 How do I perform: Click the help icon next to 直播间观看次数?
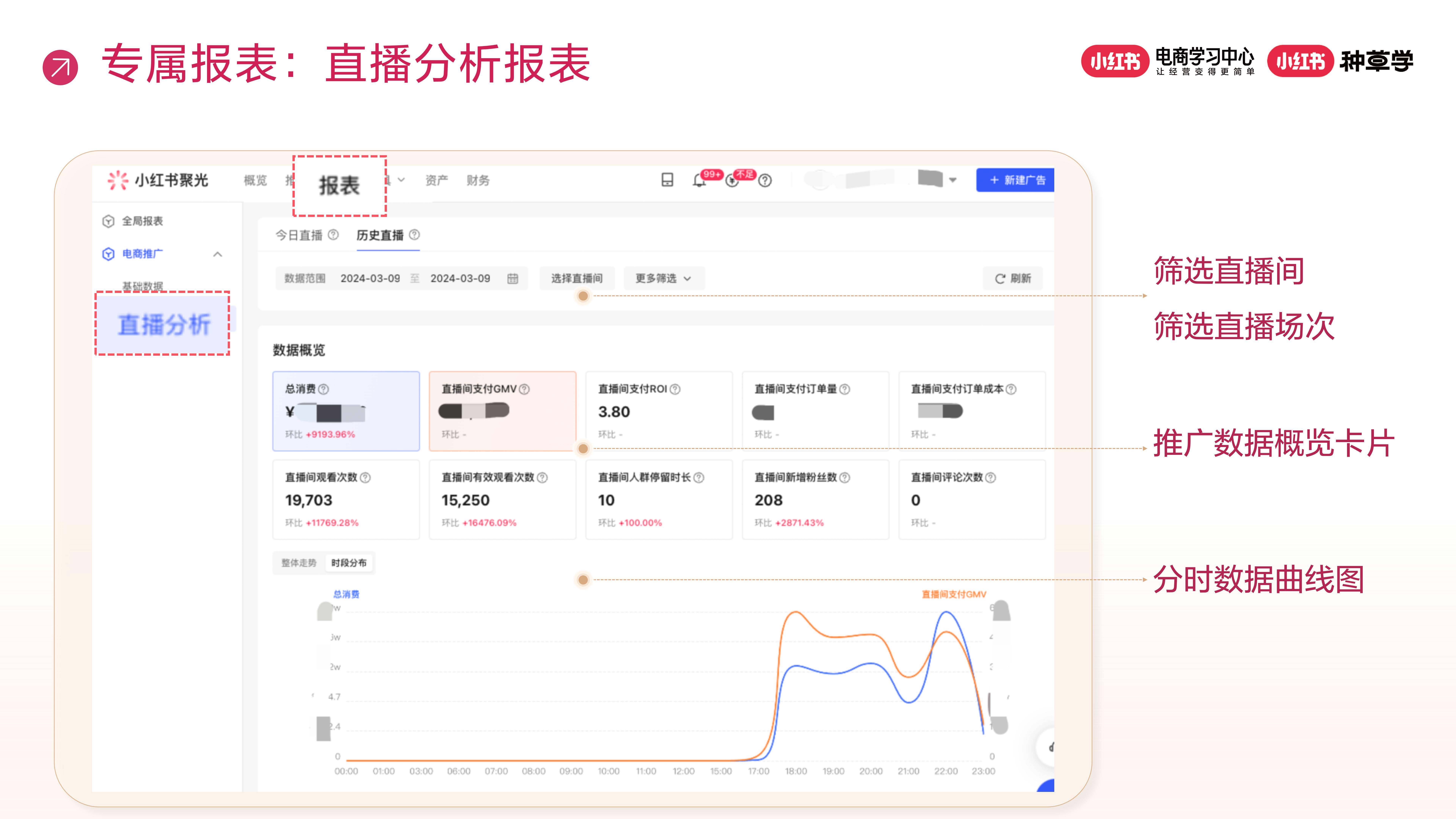pos(365,478)
